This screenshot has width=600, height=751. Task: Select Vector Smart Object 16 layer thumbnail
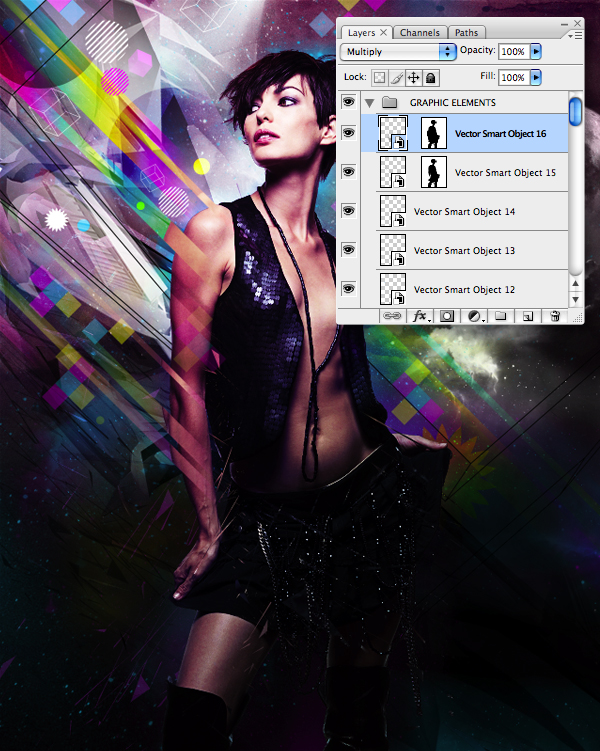click(x=393, y=133)
